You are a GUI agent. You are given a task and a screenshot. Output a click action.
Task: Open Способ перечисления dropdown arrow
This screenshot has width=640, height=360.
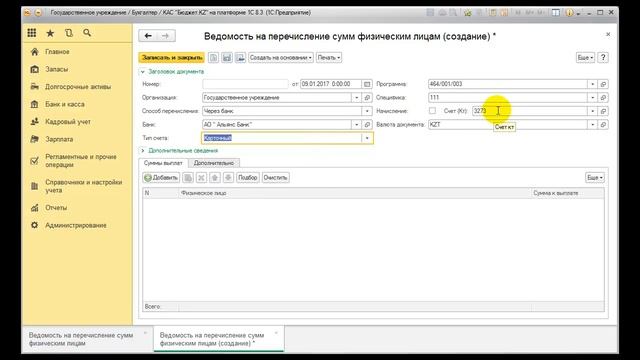click(x=367, y=111)
